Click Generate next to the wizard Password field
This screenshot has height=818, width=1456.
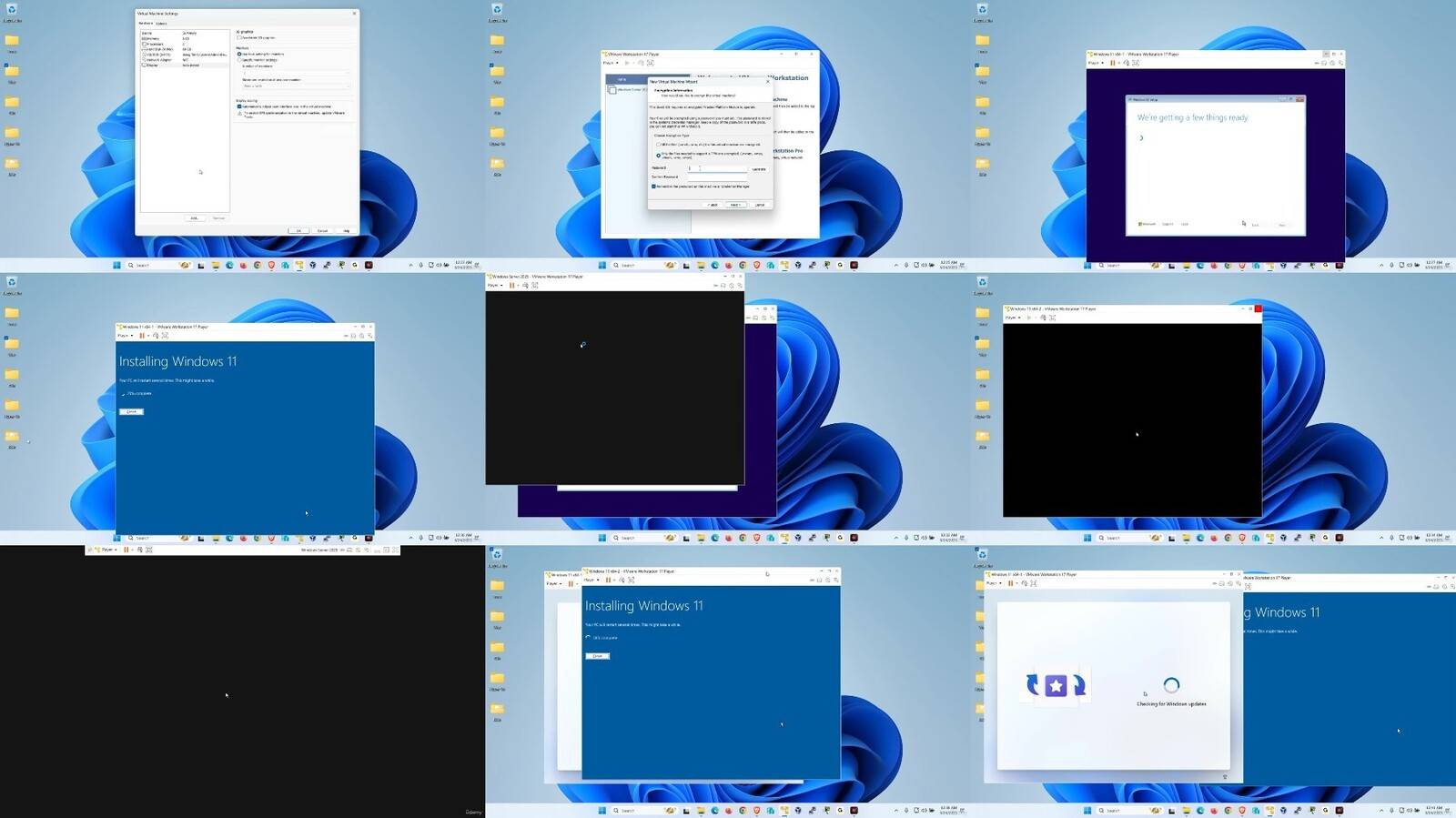(x=759, y=169)
